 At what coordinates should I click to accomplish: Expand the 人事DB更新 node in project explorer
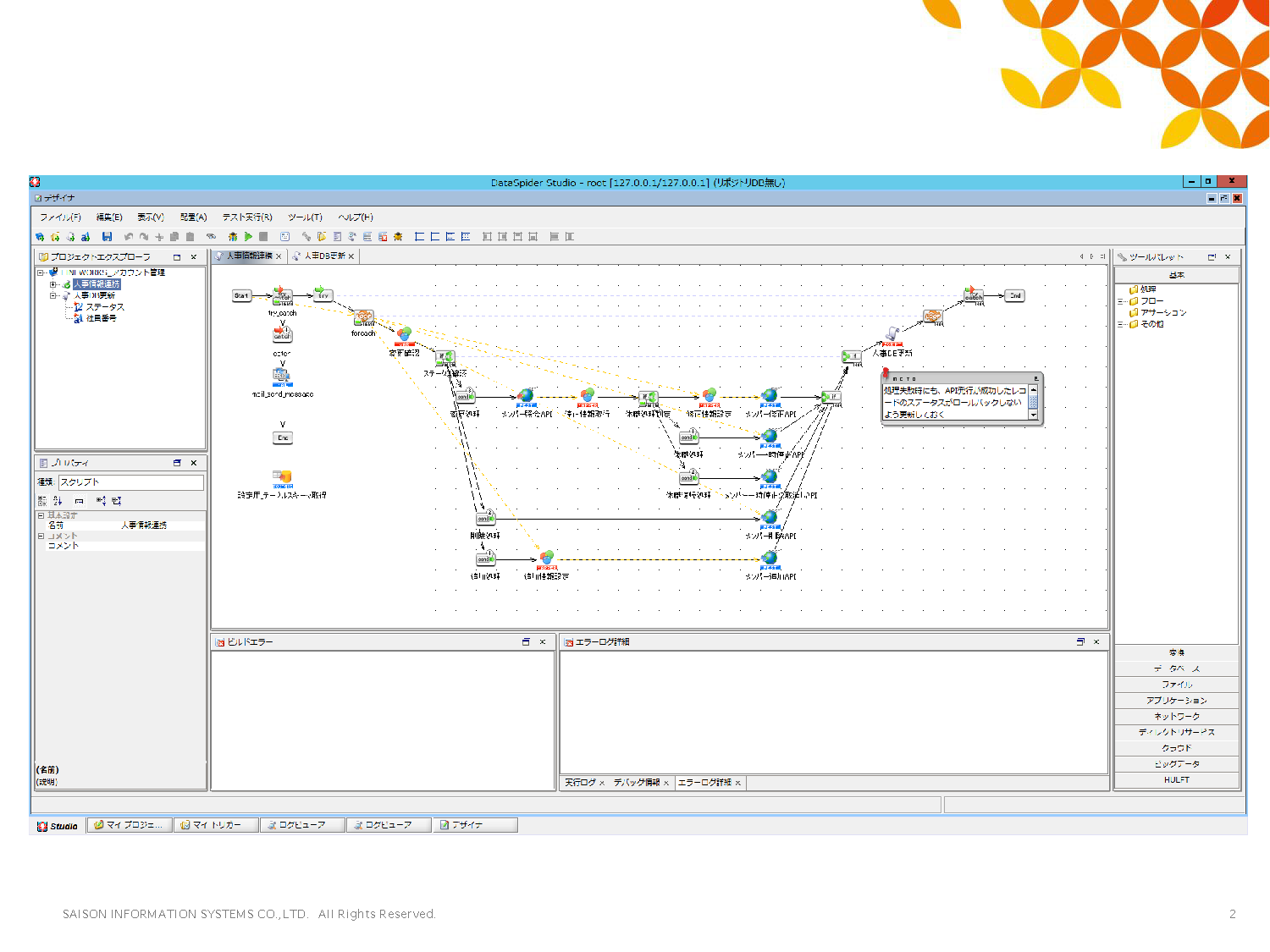click(52, 295)
